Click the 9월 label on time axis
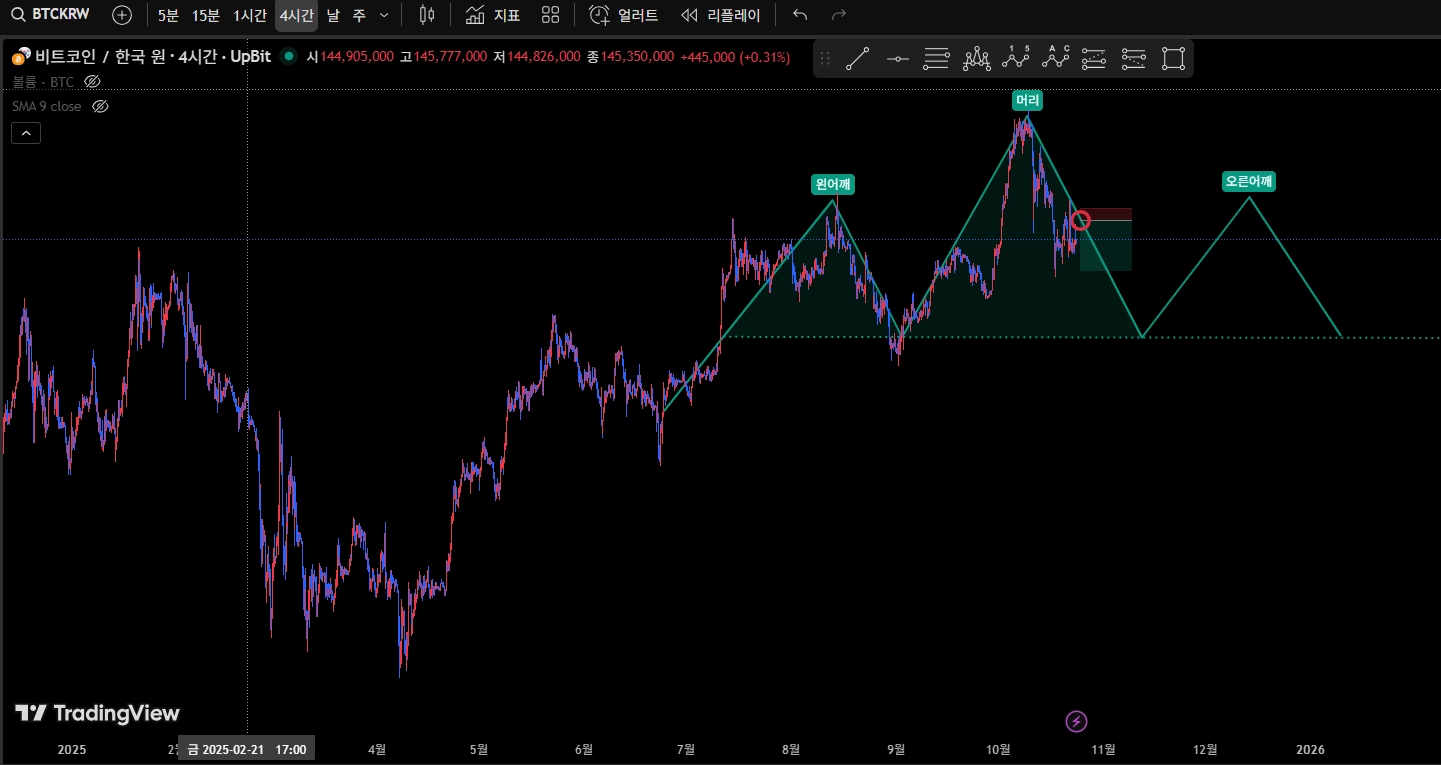 [897, 749]
